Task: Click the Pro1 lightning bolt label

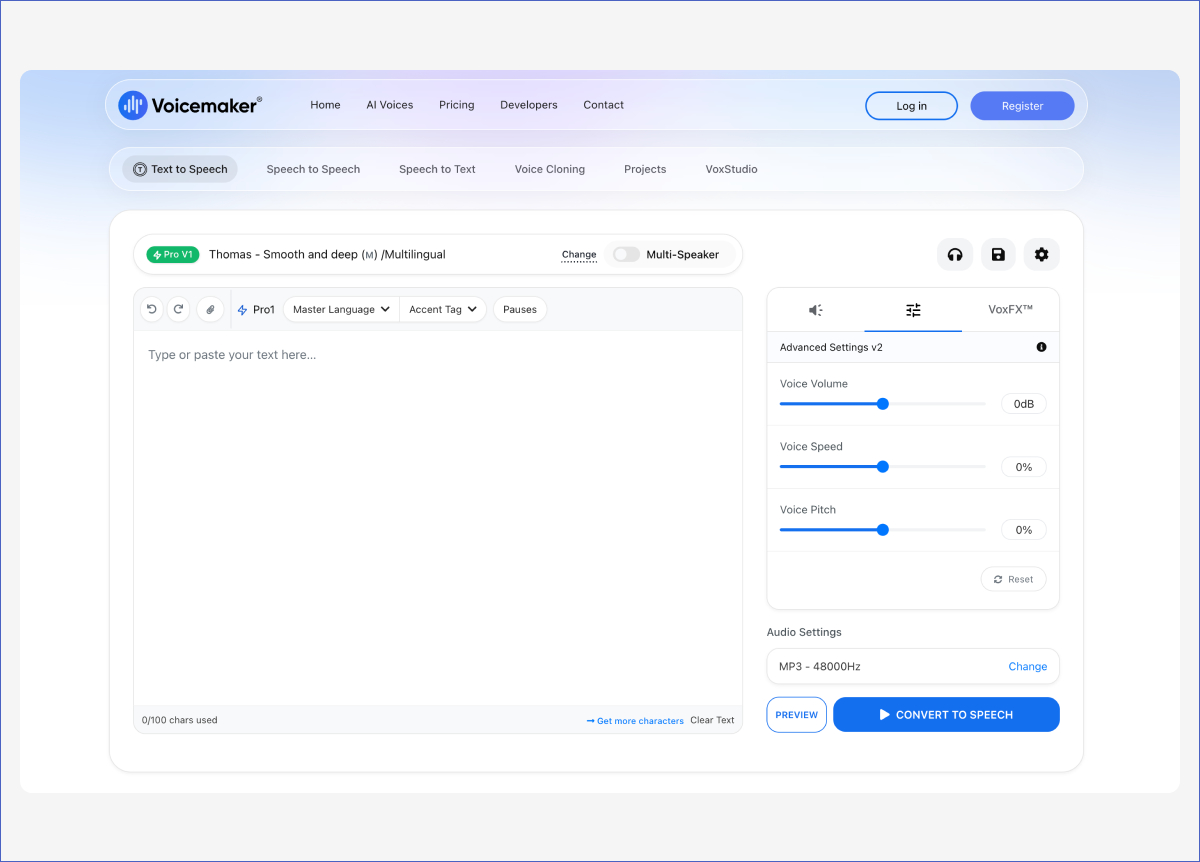Action: 256,310
